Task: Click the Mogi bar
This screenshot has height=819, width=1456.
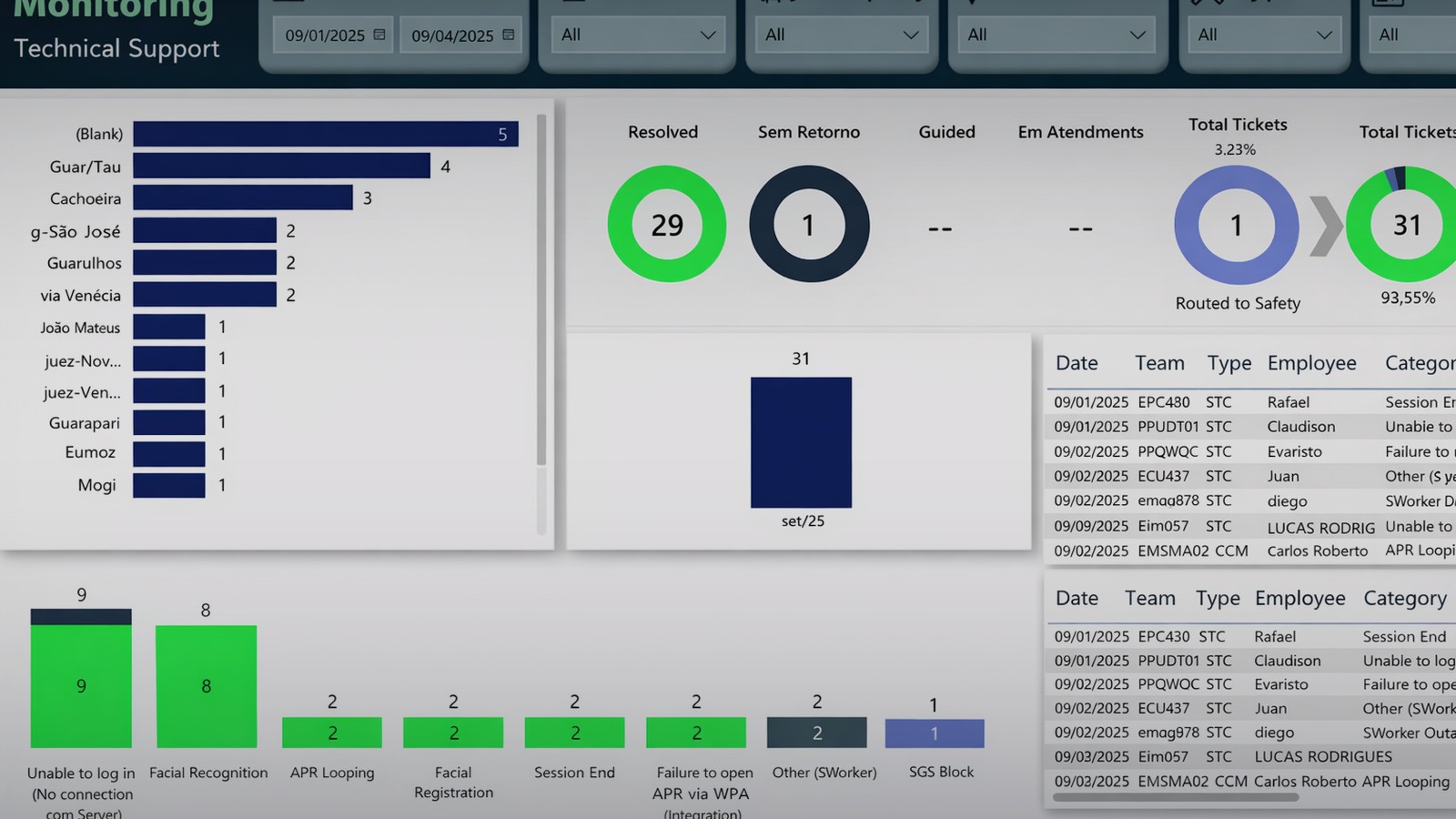Action: tap(169, 485)
